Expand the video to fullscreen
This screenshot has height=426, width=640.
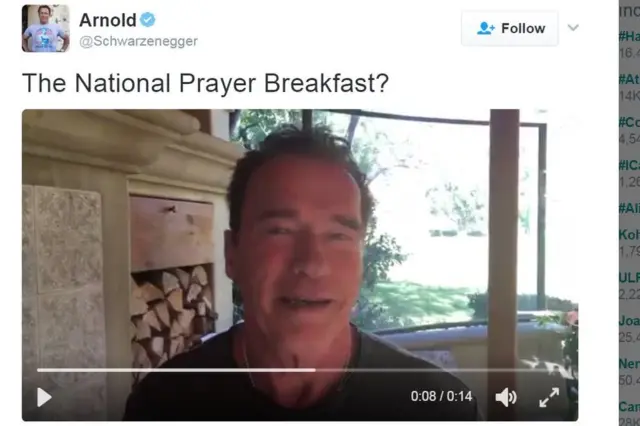pyautogui.click(x=549, y=397)
